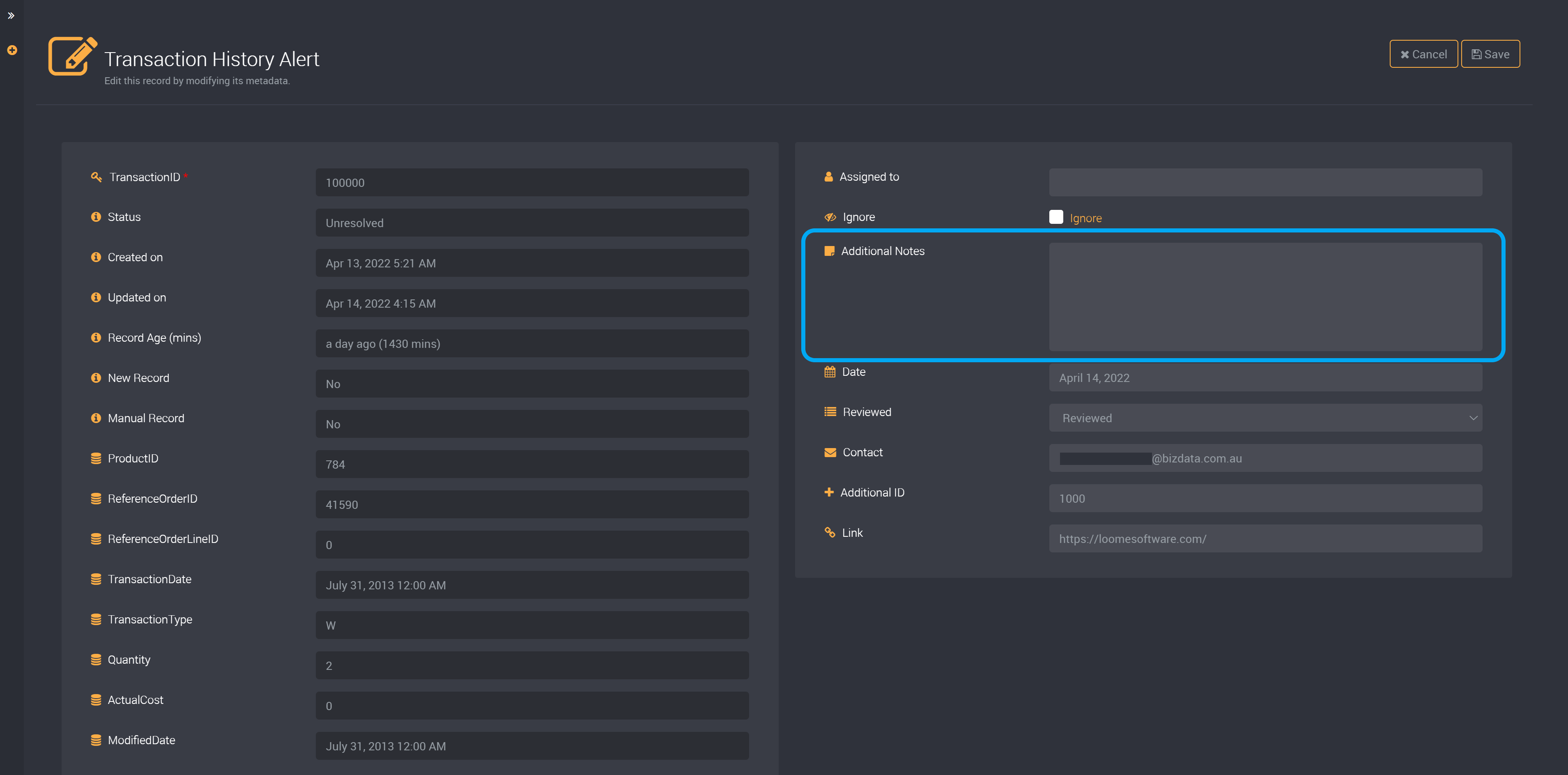Click the database icon beside Quantity

pos(96,659)
